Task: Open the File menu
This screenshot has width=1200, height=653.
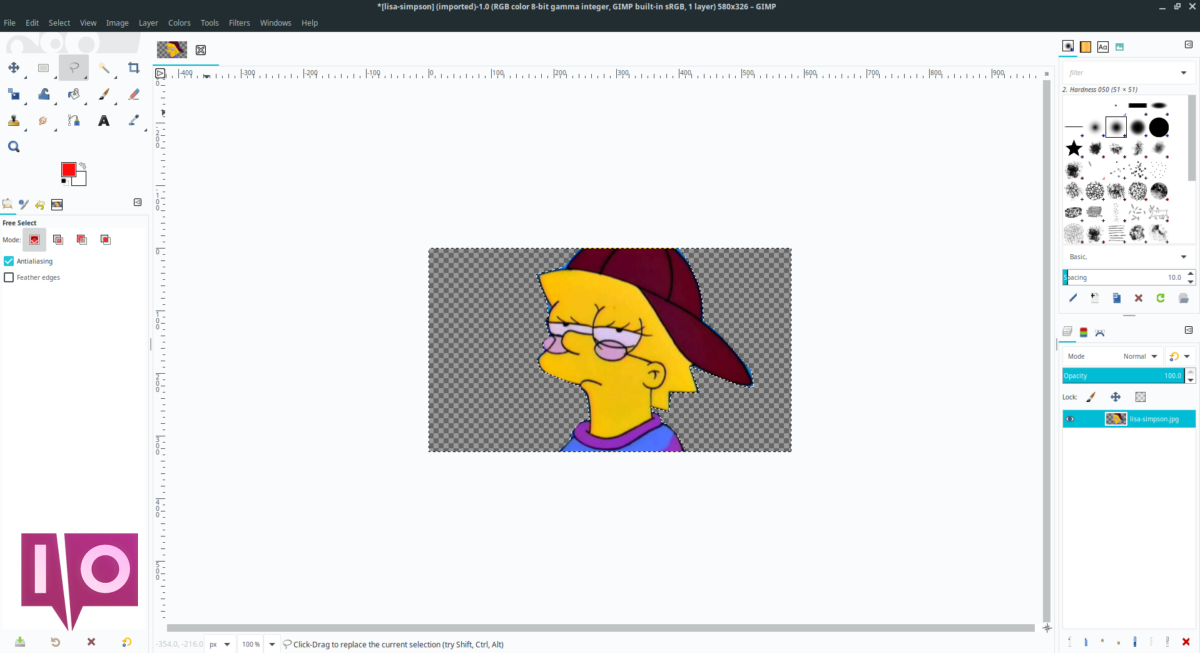Action: (9, 22)
